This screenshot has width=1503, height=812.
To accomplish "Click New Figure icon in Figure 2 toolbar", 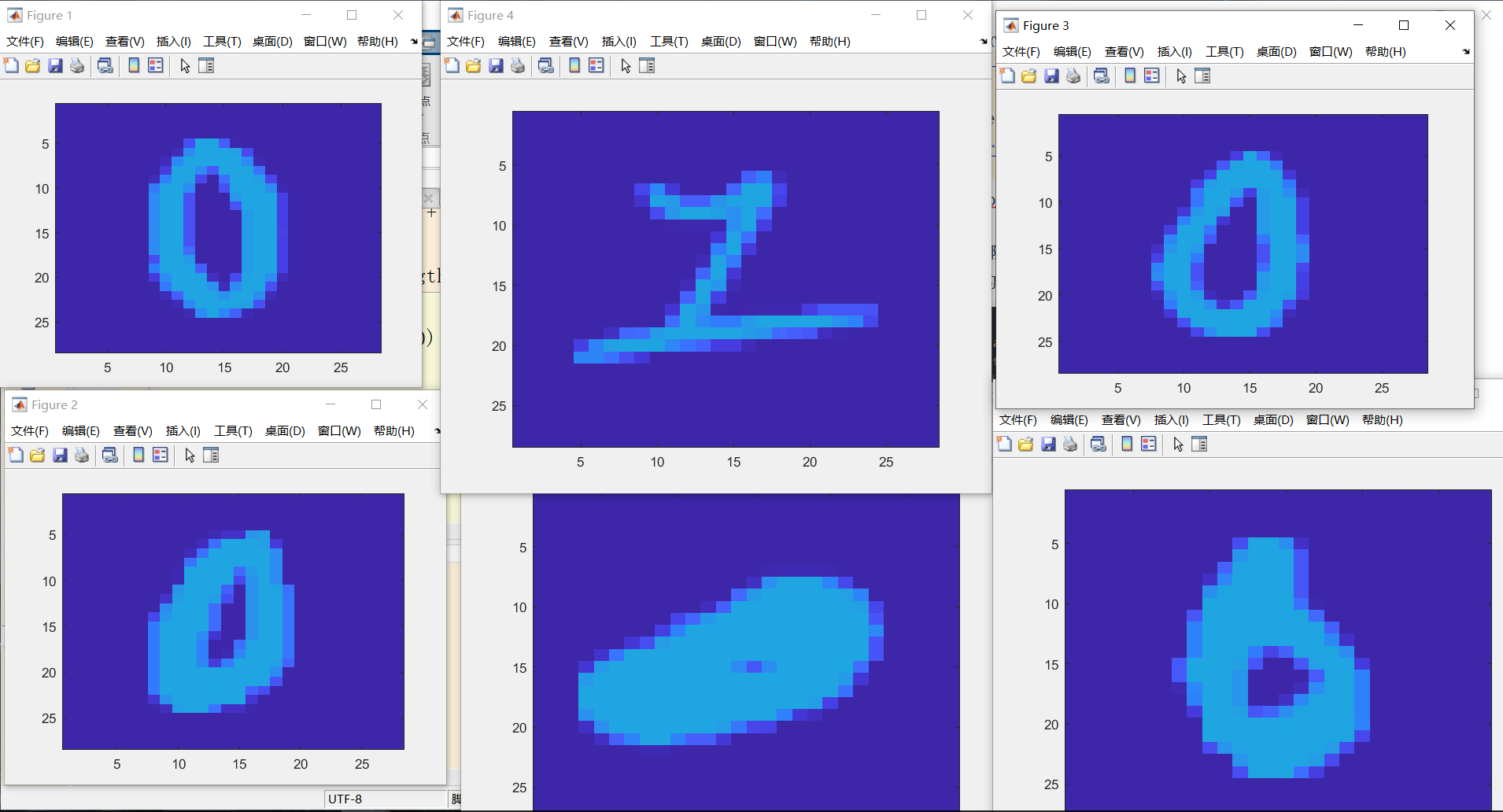I will [x=16, y=455].
